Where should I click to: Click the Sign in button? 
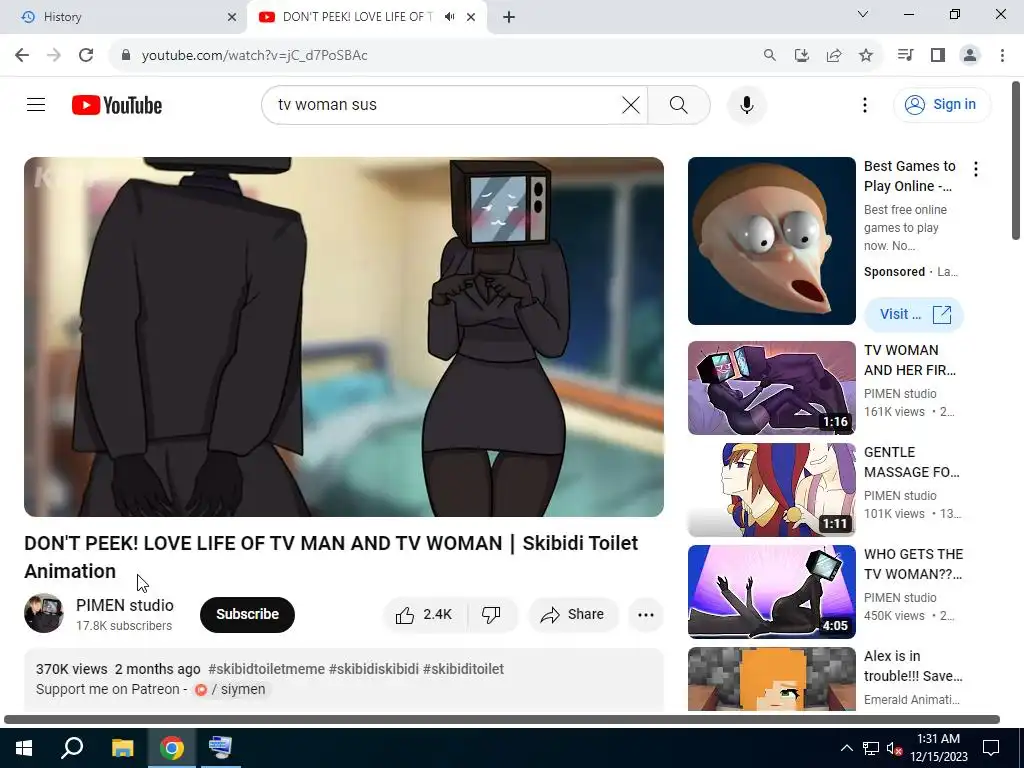(x=942, y=104)
